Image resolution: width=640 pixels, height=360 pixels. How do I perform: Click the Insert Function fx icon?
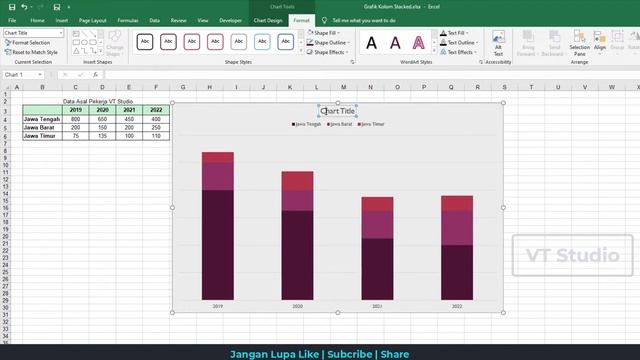[x=95, y=75]
